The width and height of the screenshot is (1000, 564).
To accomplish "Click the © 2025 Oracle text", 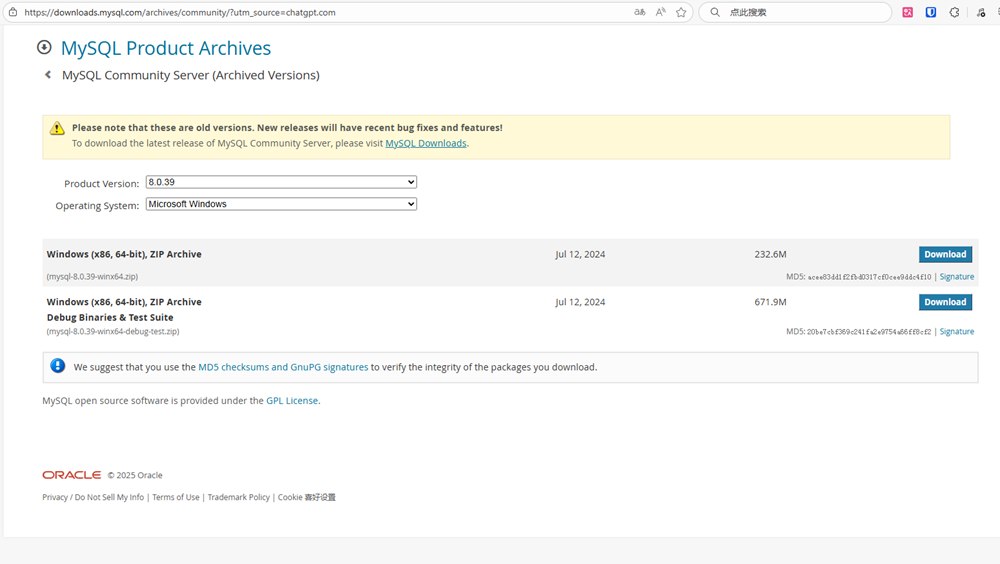I will tap(135, 475).
